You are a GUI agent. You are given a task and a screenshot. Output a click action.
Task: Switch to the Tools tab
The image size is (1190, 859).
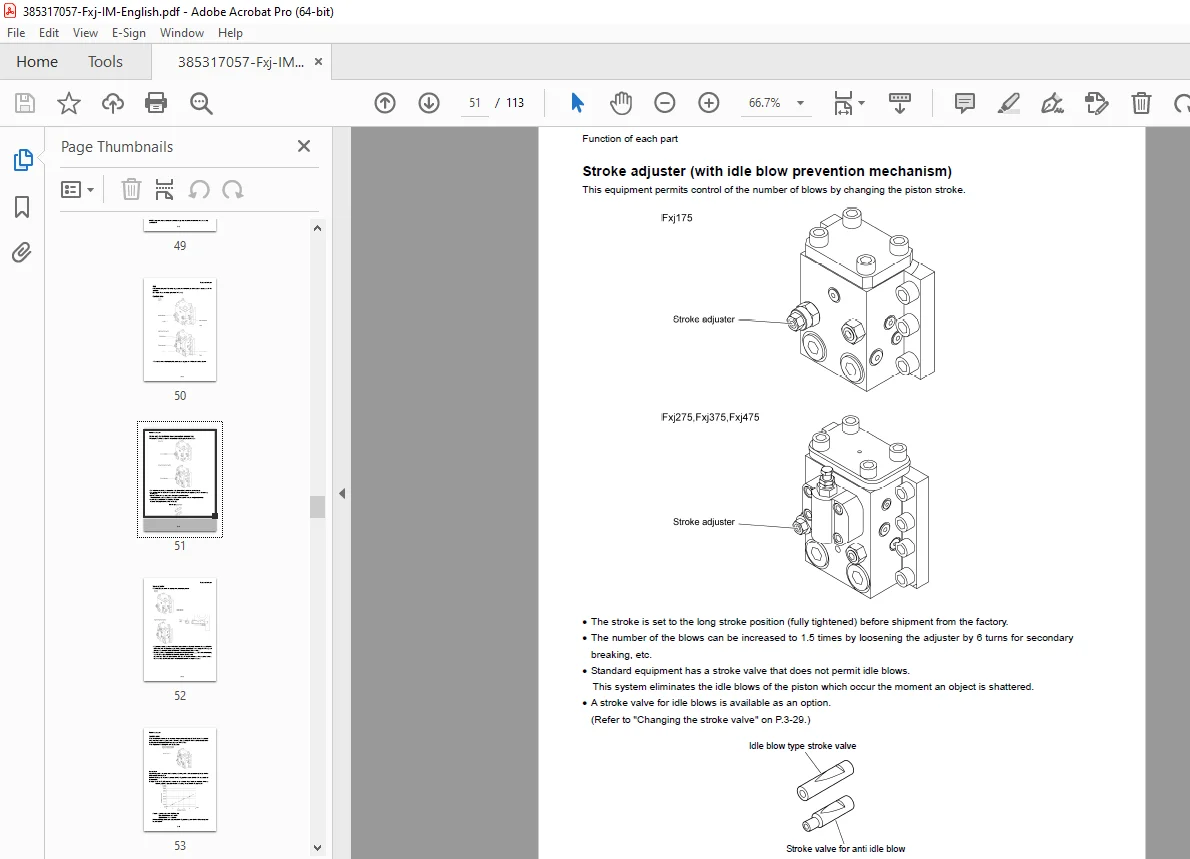pos(105,61)
